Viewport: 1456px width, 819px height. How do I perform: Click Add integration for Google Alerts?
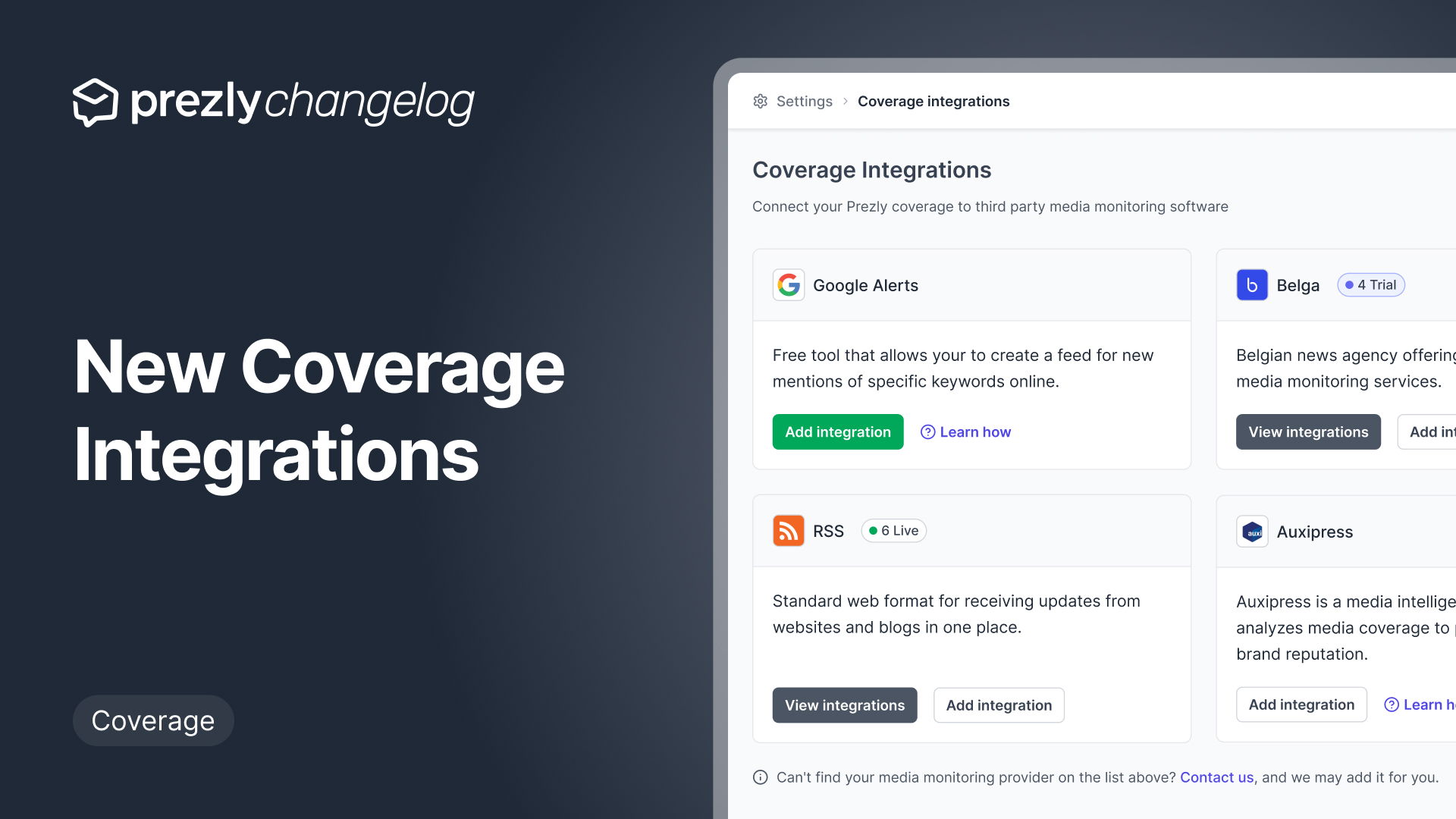(838, 432)
